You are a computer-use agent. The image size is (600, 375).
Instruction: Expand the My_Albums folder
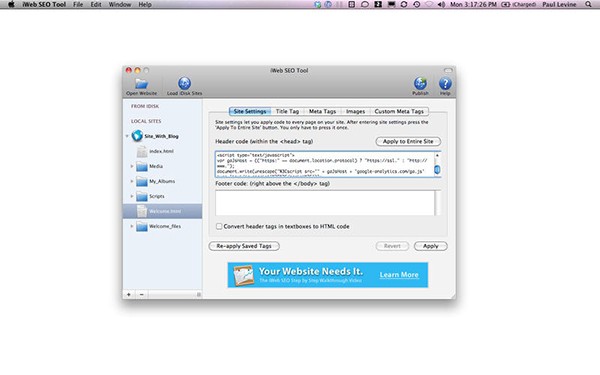pyautogui.click(x=132, y=181)
